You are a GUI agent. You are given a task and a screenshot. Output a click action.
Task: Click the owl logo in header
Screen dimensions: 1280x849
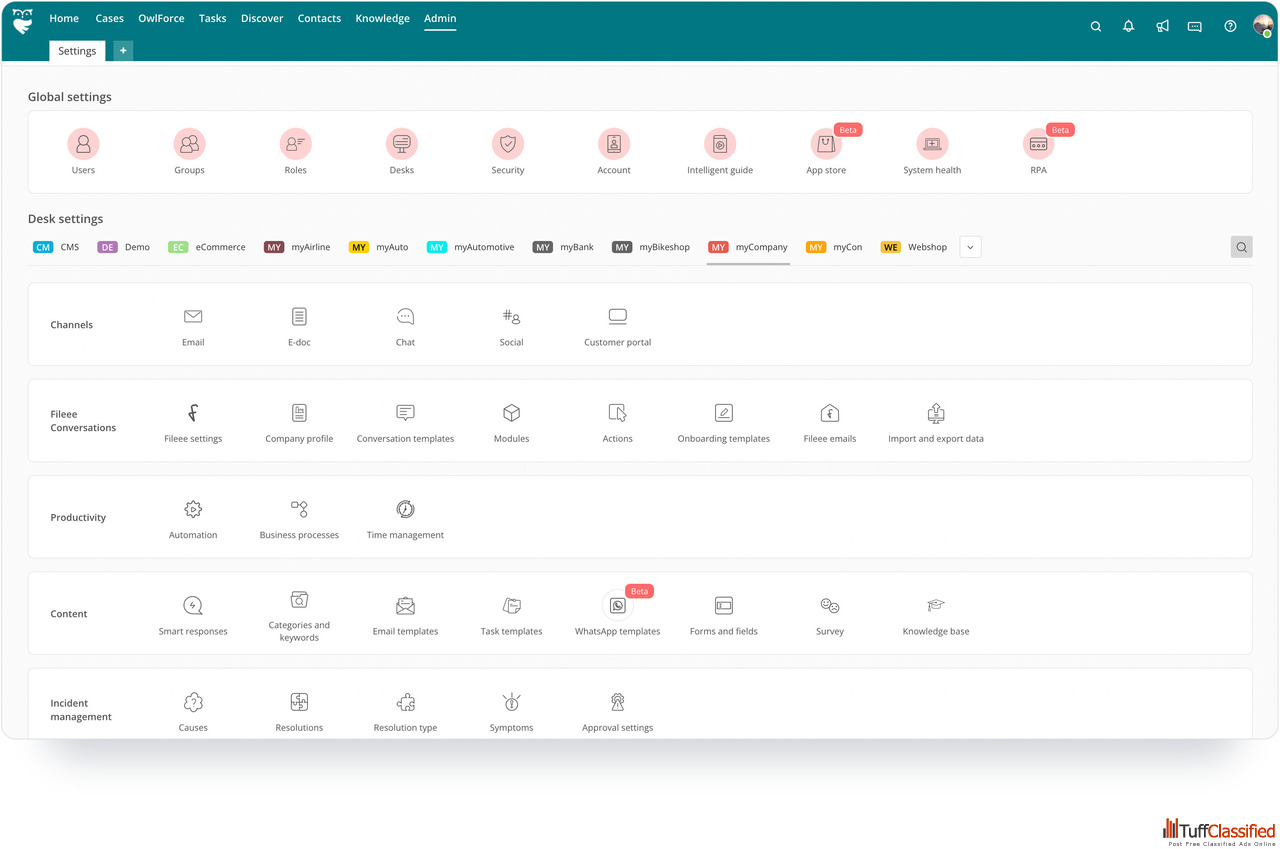(x=23, y=21)
